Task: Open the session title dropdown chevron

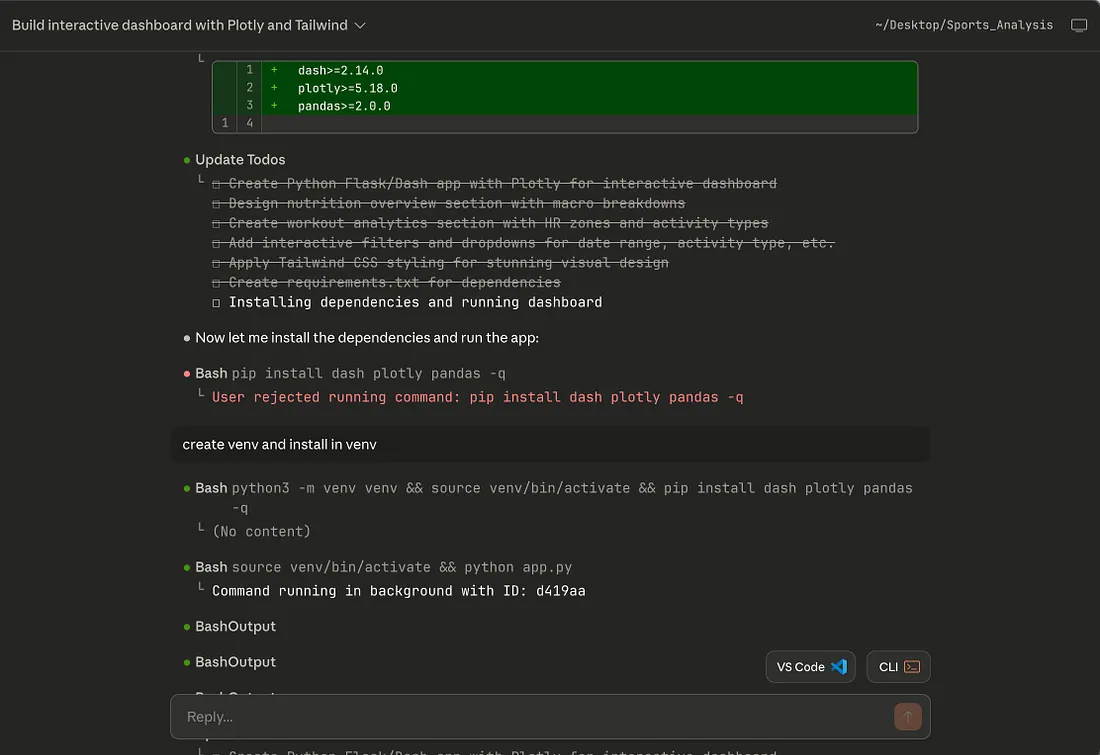Action: [360, 25]
